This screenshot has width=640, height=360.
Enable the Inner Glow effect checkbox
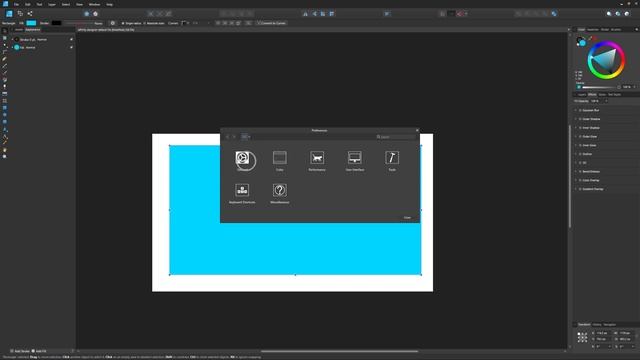tap(580, 145)
